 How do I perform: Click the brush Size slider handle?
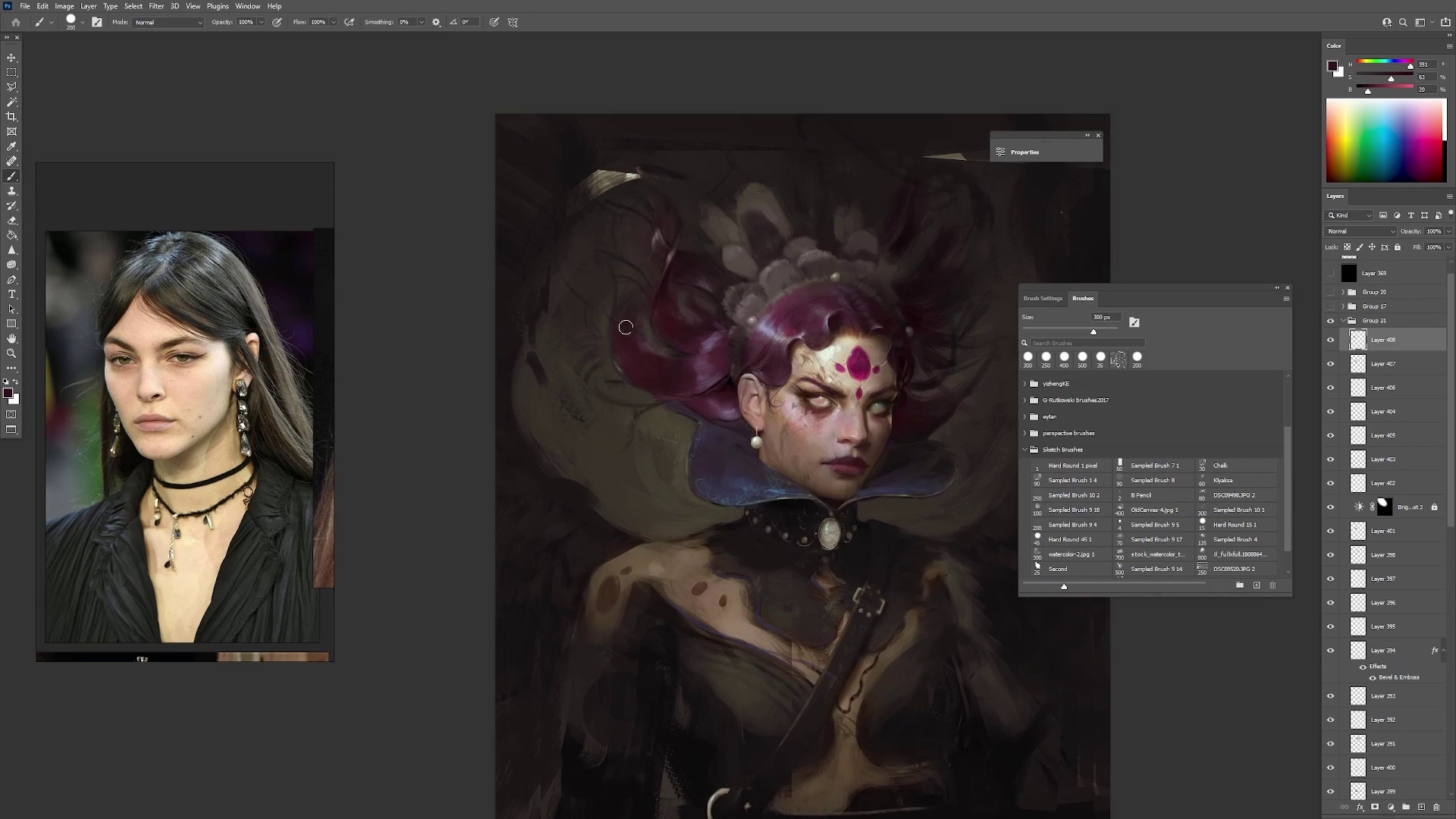[x=1094, y=332]
